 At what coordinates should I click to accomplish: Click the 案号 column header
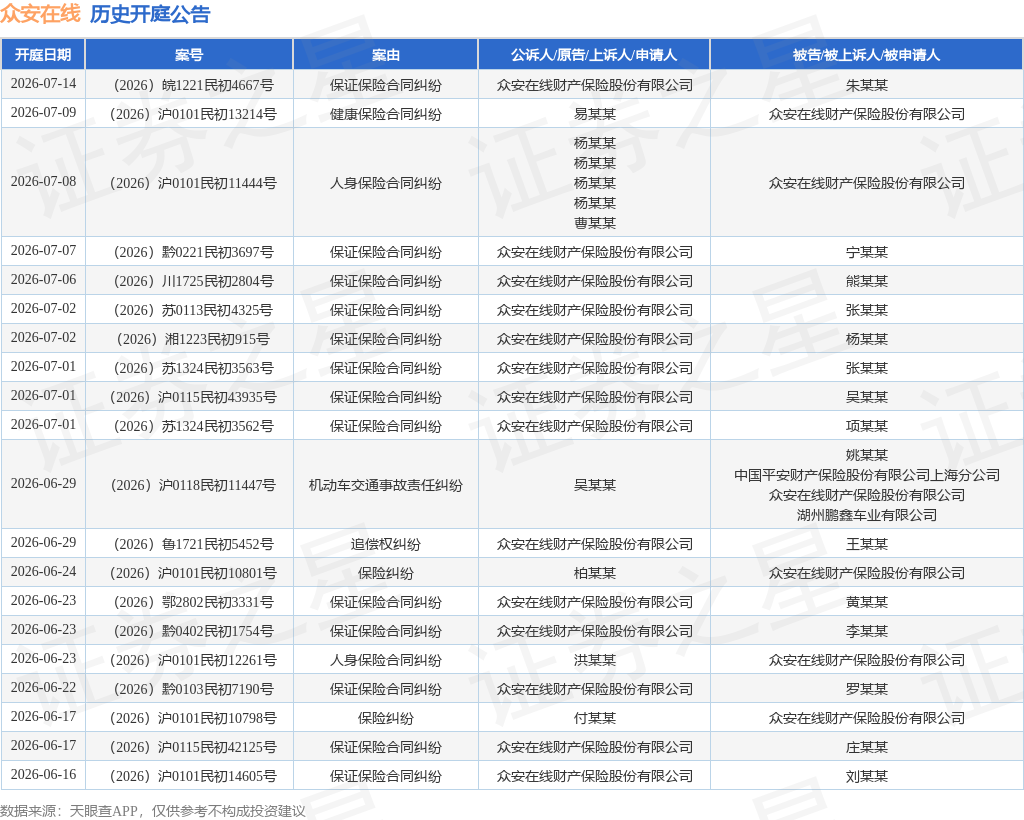click(x=189, y=55)
